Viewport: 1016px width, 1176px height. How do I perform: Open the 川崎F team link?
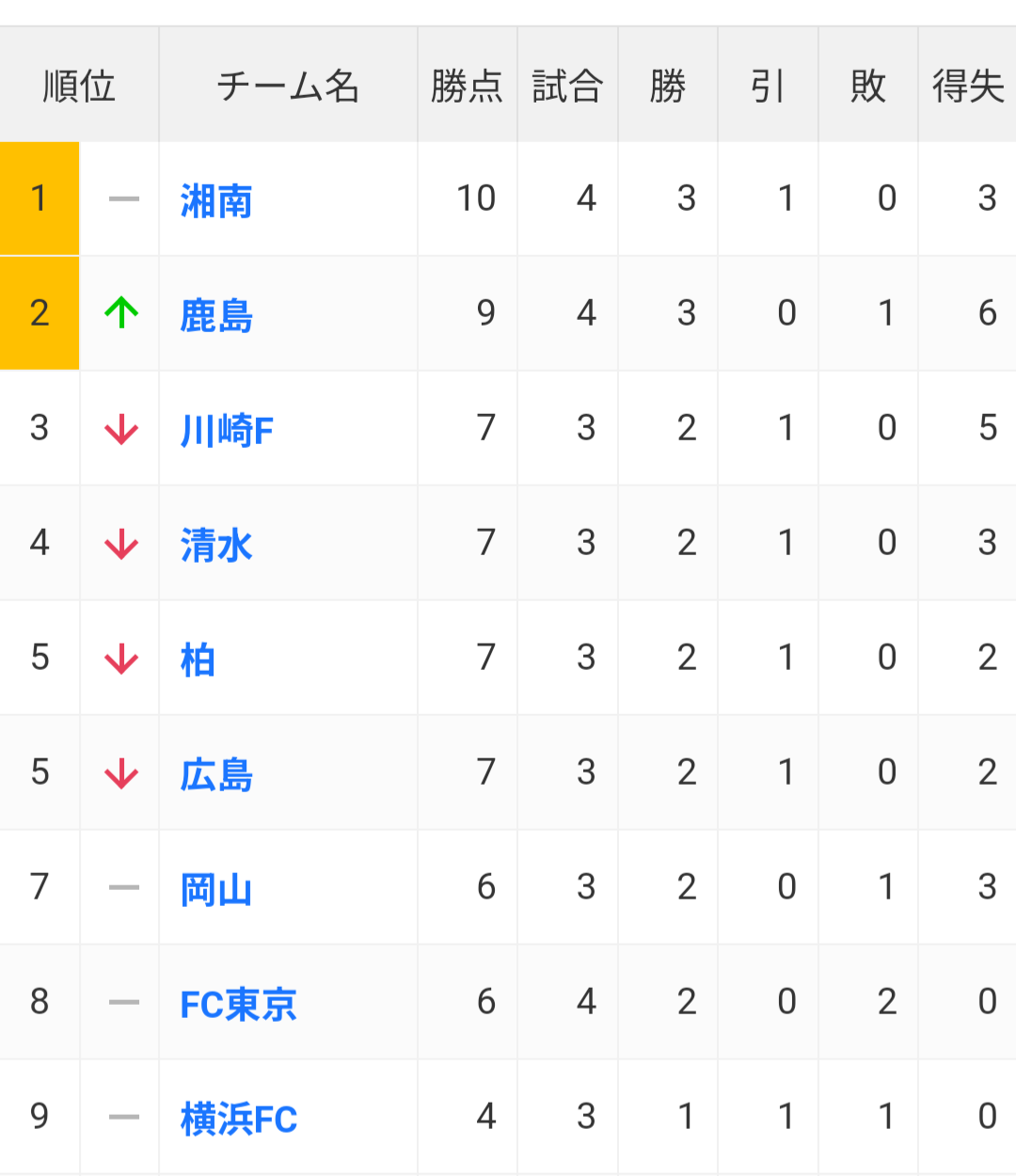click(227, 430)
